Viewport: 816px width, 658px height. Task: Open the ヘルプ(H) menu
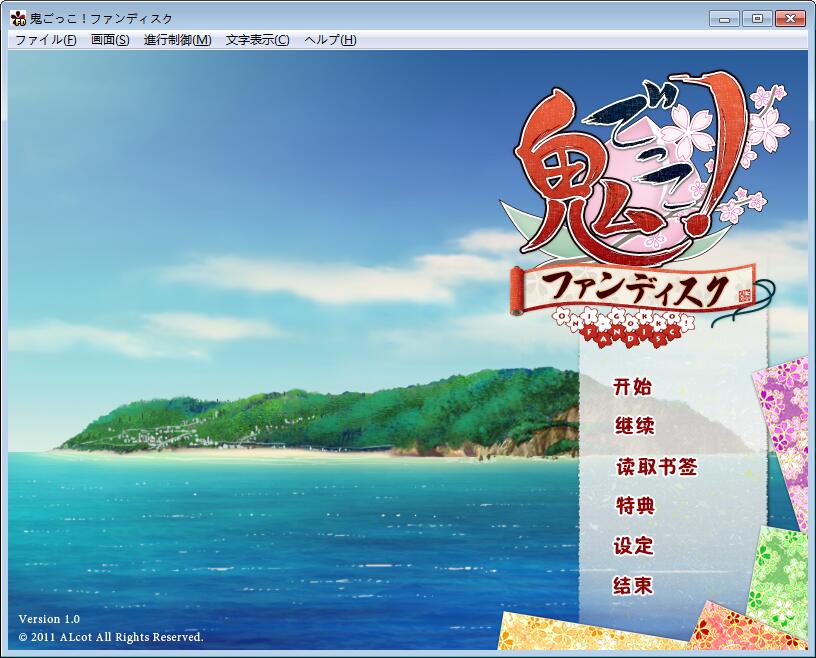[330, 40]
